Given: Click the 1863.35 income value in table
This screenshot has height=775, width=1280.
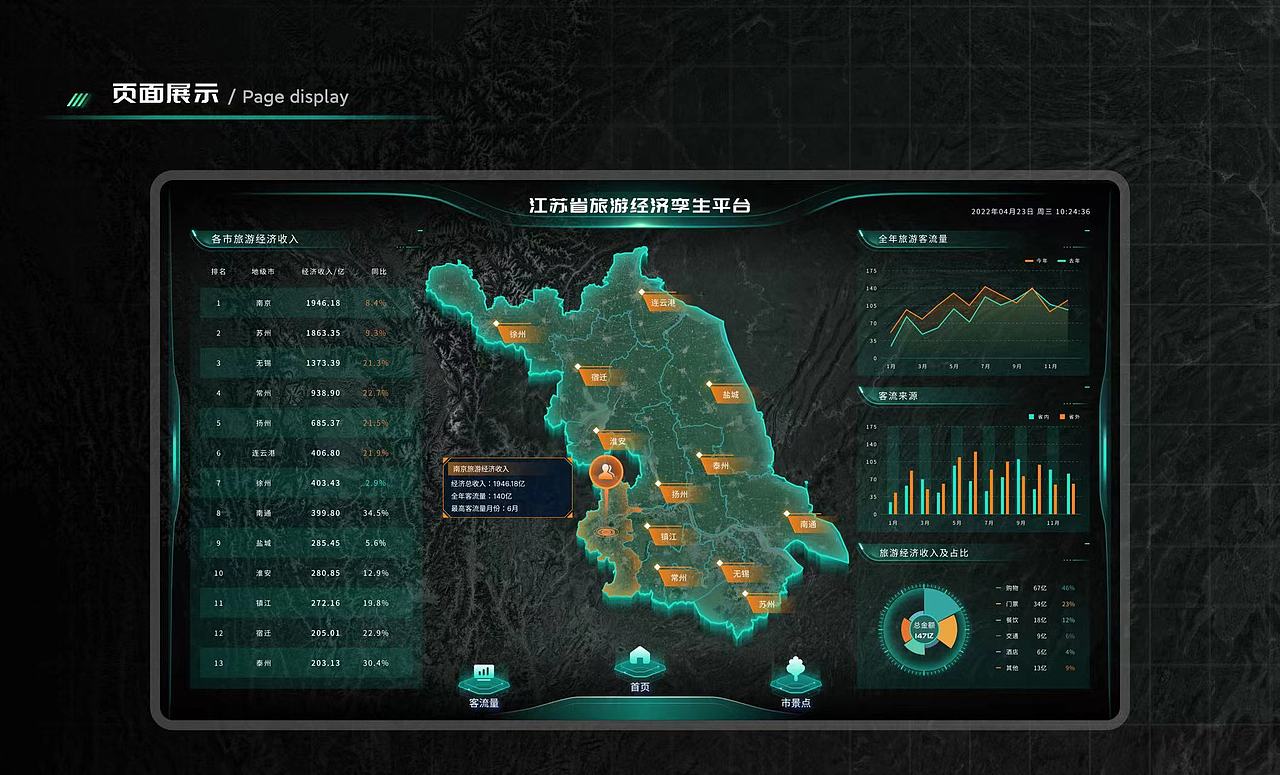Looking at the screenshot, I should click(323, 333).
